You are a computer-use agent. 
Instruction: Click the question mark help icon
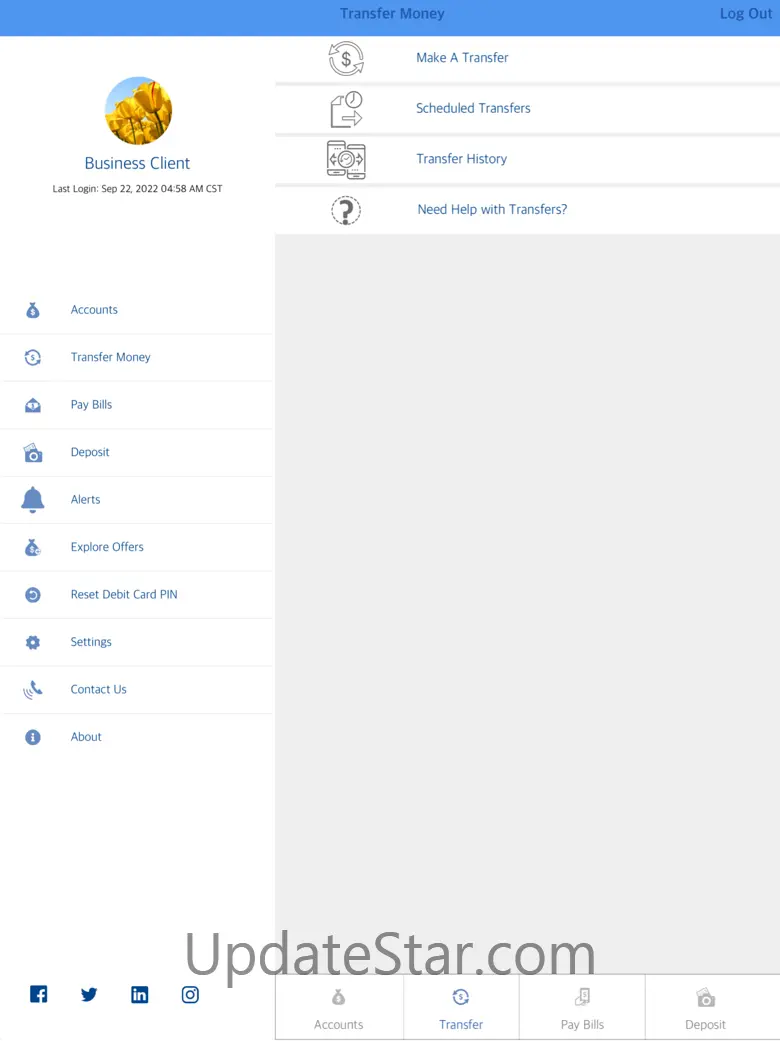point(346,210)
